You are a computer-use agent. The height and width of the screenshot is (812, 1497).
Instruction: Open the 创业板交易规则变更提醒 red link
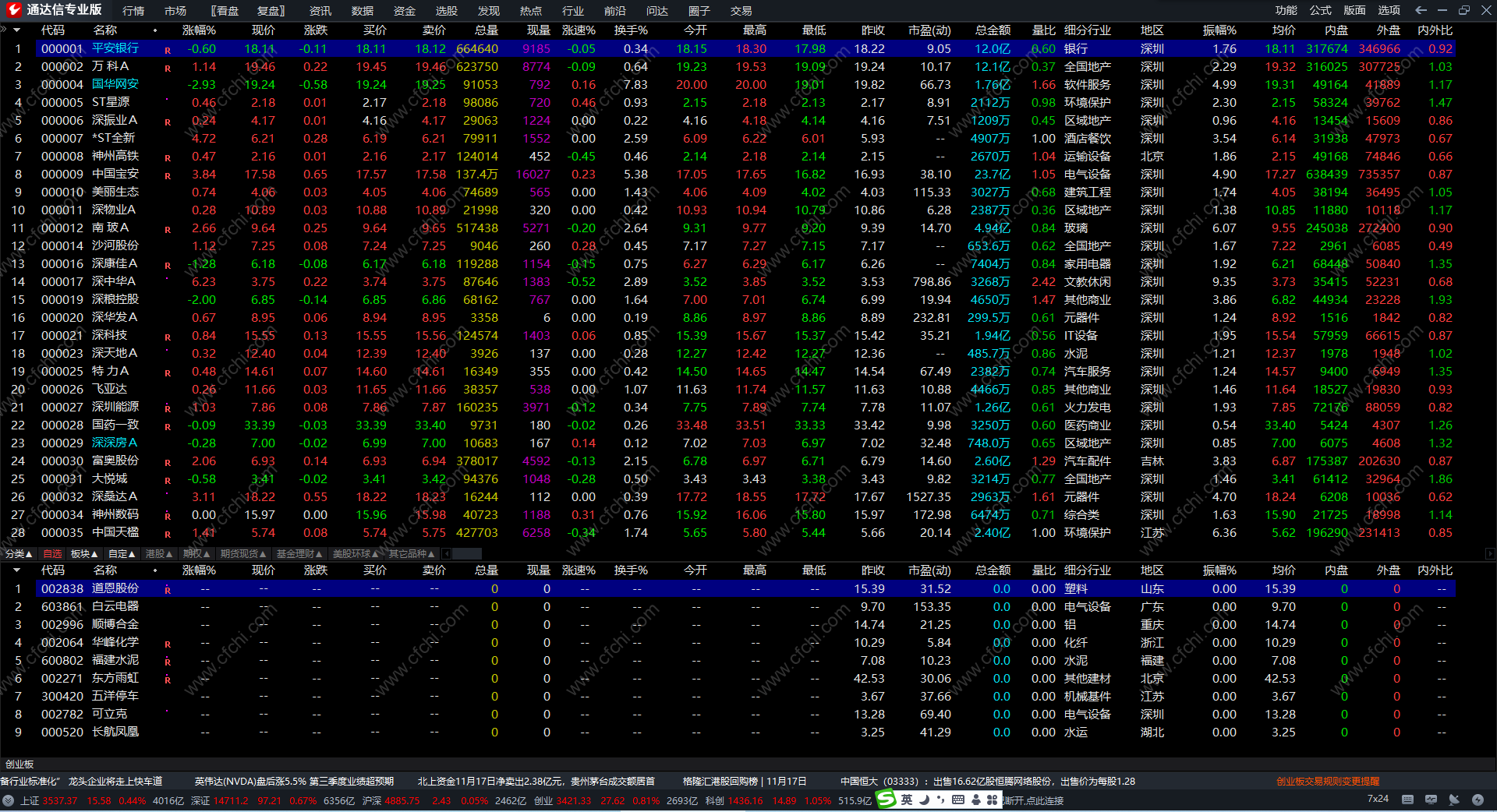click(x=1328, y=781)
